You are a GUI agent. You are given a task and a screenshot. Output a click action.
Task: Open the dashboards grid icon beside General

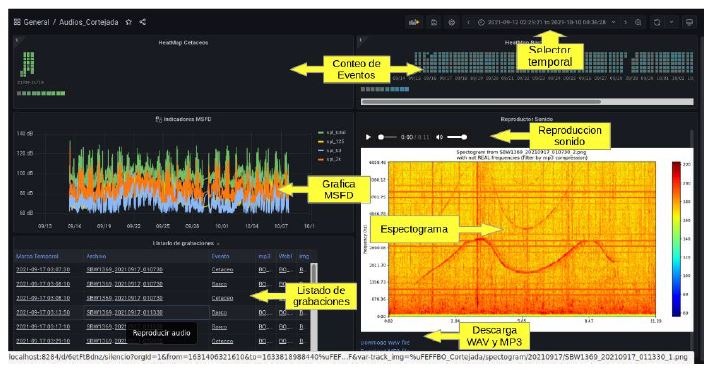(17, 22)
